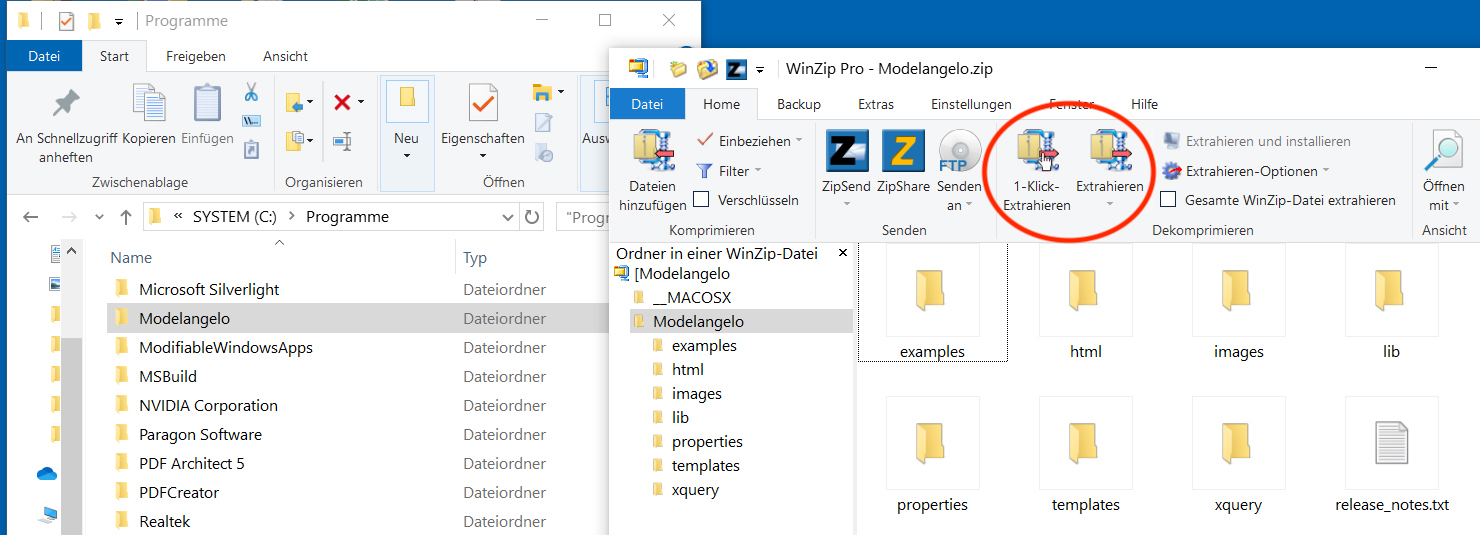Image resolution: width=1480 pixels, height=535 pixels.
Task: Click the 1-Klick-Extrahieren icon
Action: pyautogui.click(x=1037, y=152)
